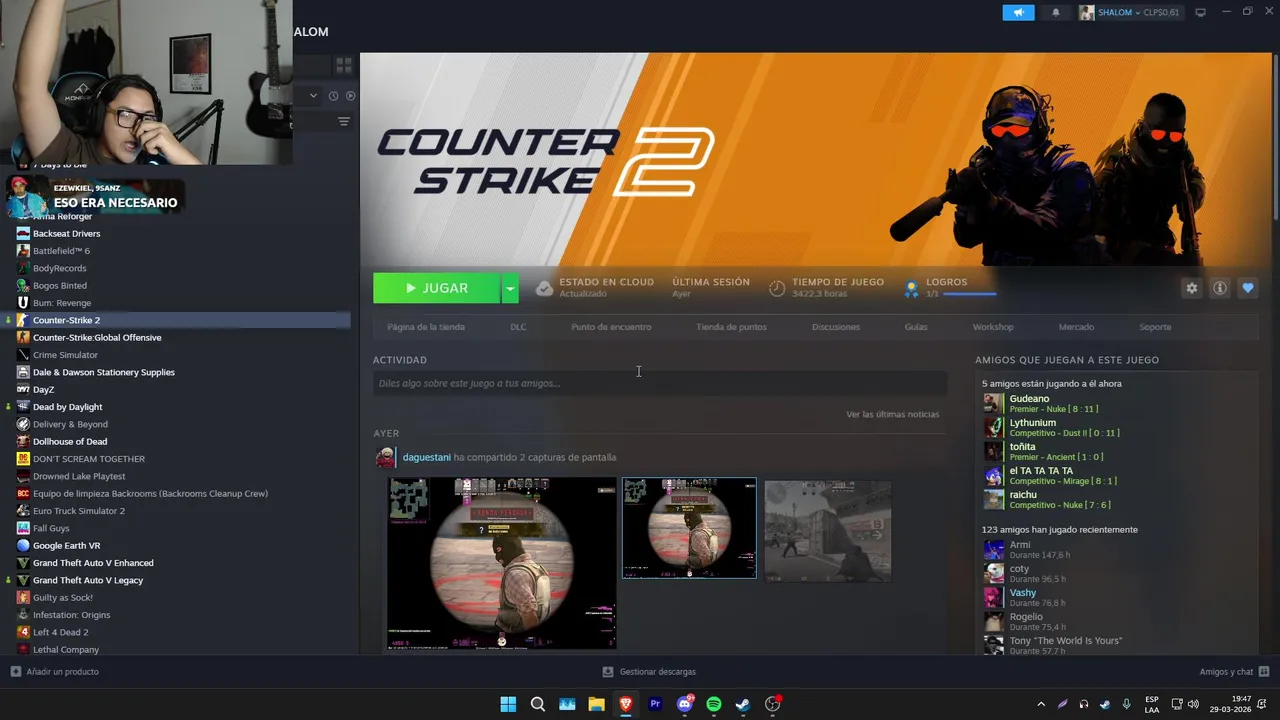The width and height of the screenshot is (1280, 720).
Task: Open Soporte tab
Action: pos(1155,327)
